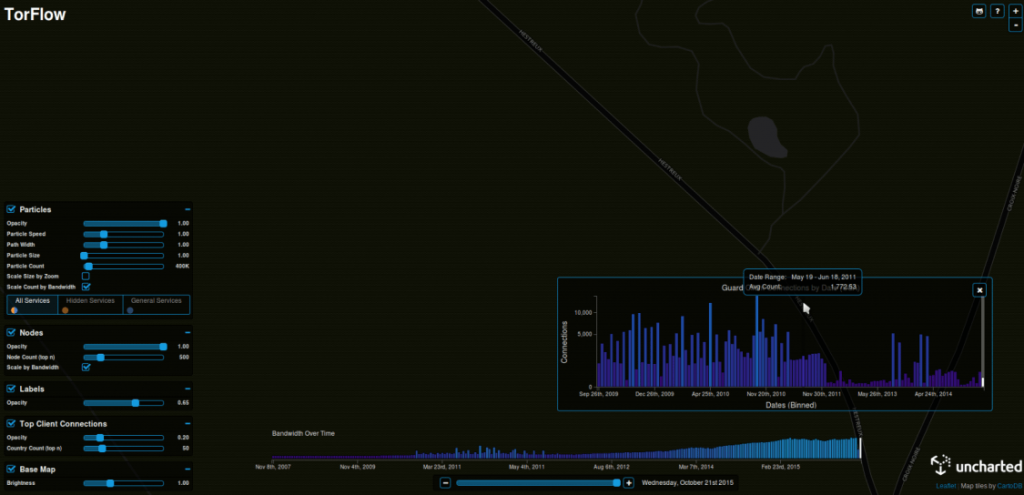
Task: Zoom in the map with plus button
Action: coord(1015,10)
